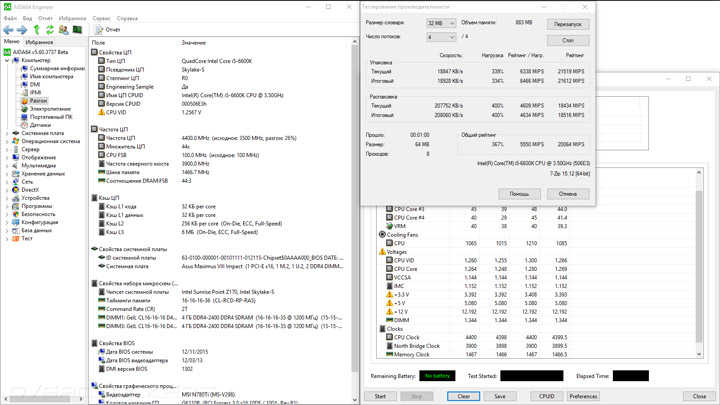Click the blue forward arrow in toolbar

[x=22, y=30]
